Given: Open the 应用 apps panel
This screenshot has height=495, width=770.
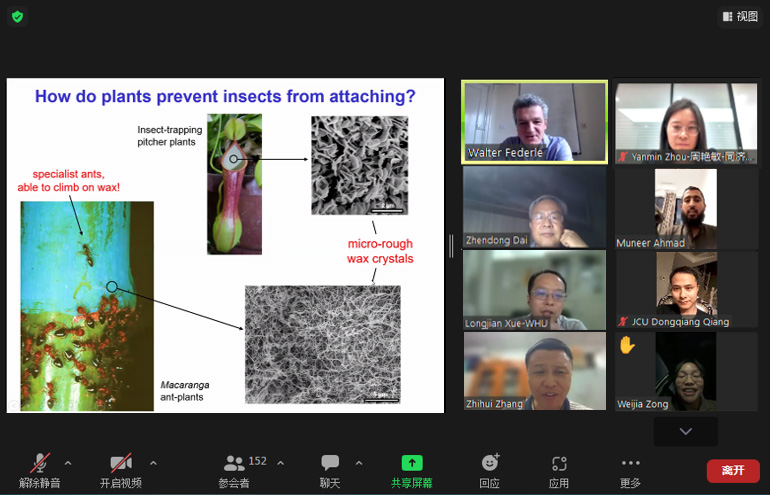Looking at the screenshot, I should tap(559, 470).
